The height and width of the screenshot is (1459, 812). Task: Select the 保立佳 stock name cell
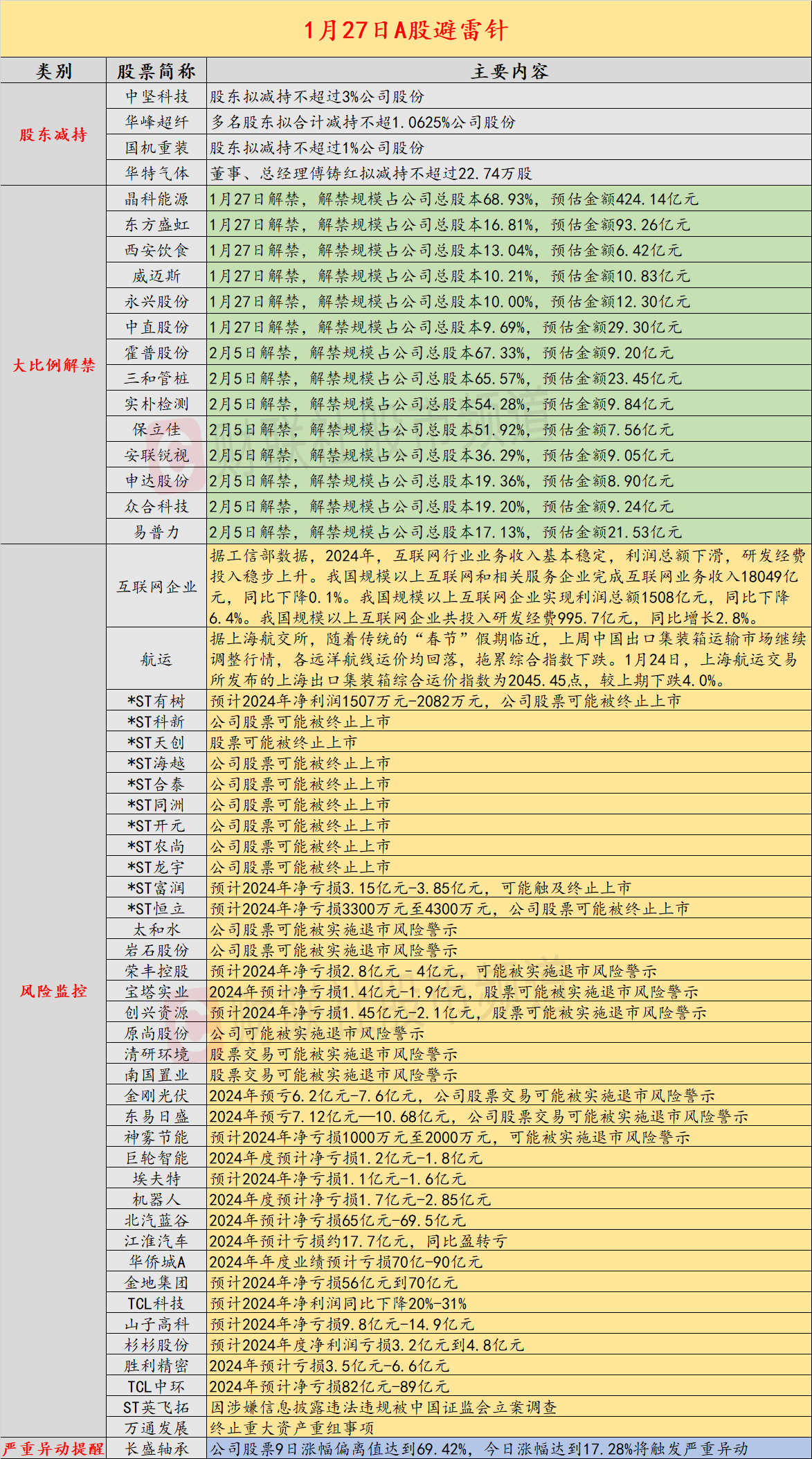156,429
